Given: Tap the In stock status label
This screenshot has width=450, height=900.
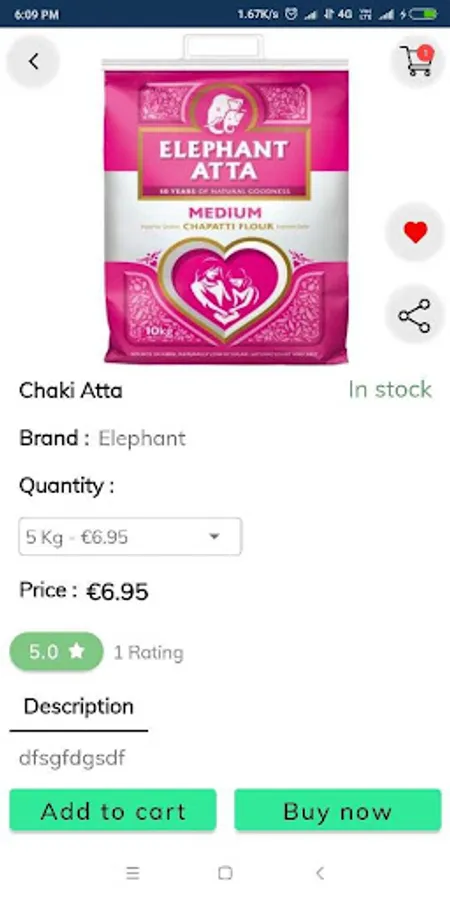Looking at the screenshot, I should pos(390,389).
